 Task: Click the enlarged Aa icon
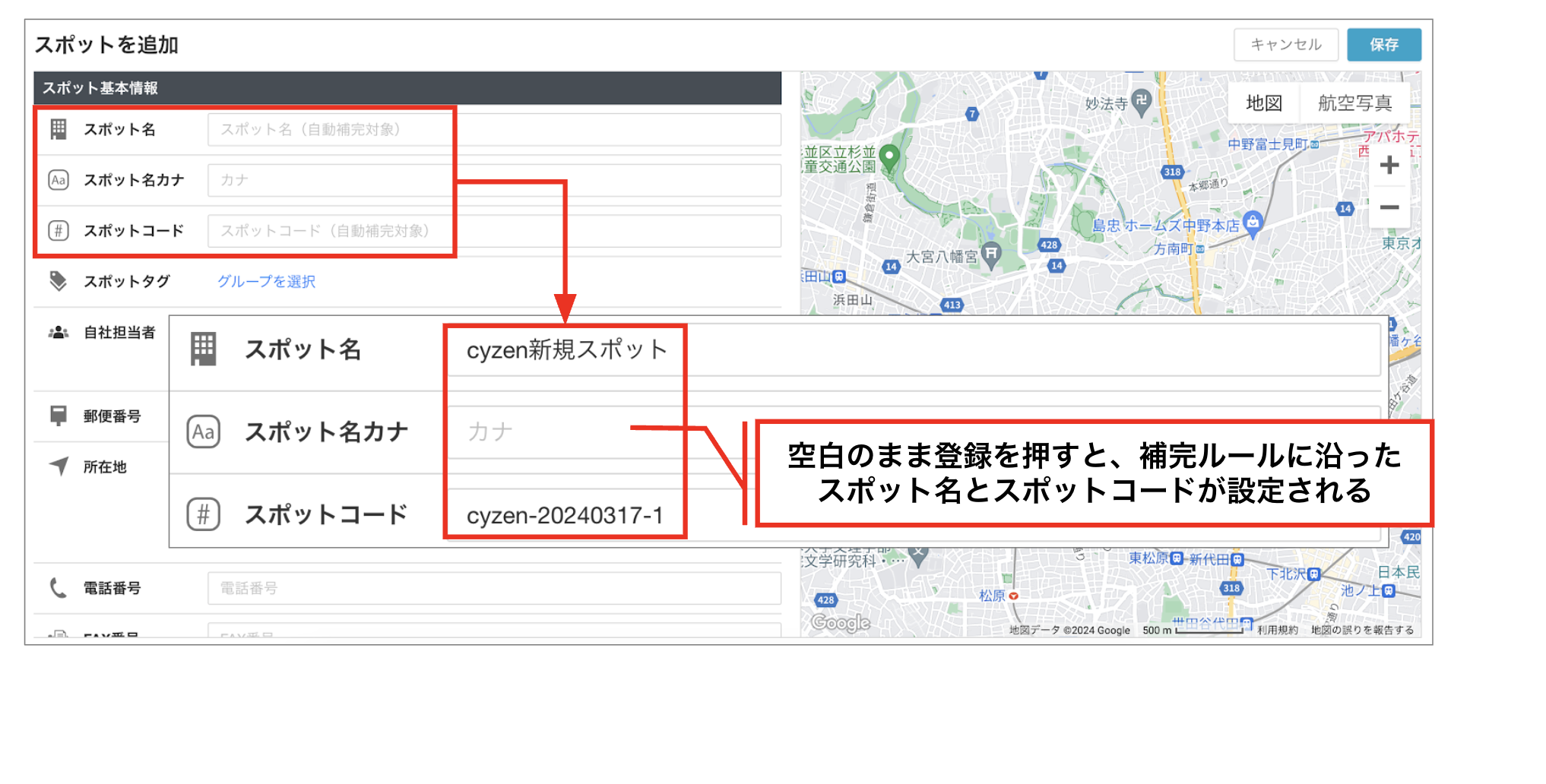pos(204,432)
